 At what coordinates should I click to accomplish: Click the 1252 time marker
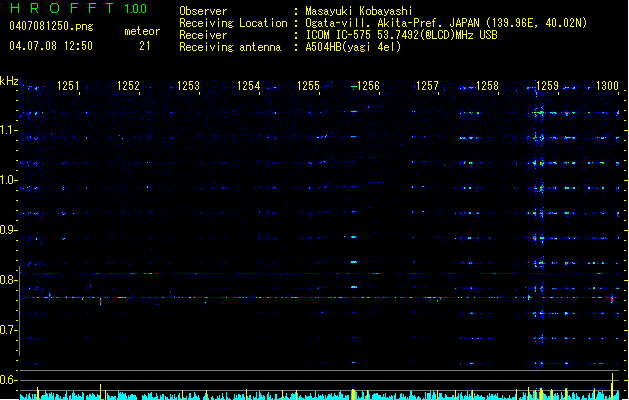pos(128,86)
